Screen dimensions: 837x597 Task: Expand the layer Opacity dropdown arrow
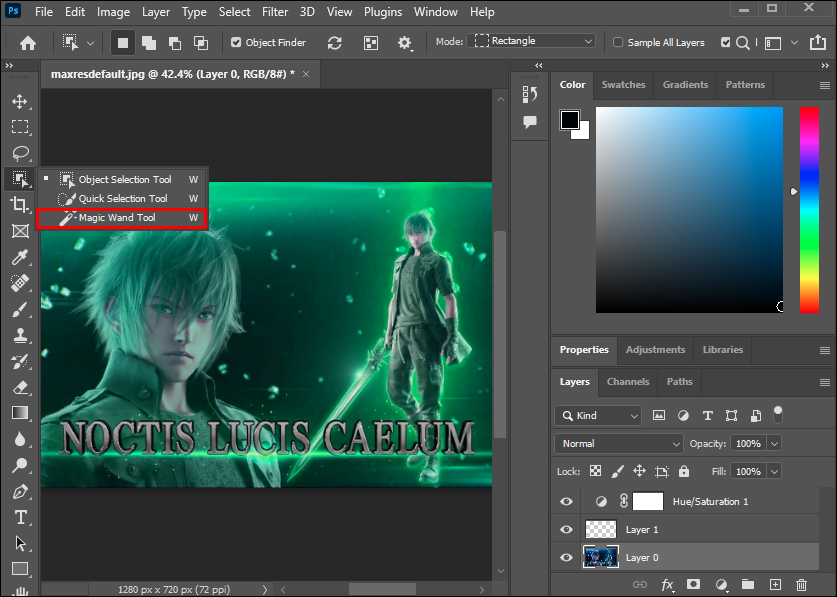tap(774, 443)
